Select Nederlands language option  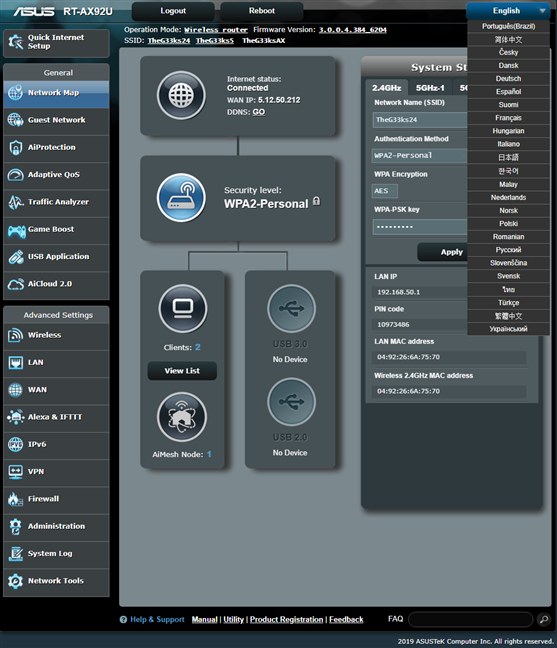pos(508,197)
